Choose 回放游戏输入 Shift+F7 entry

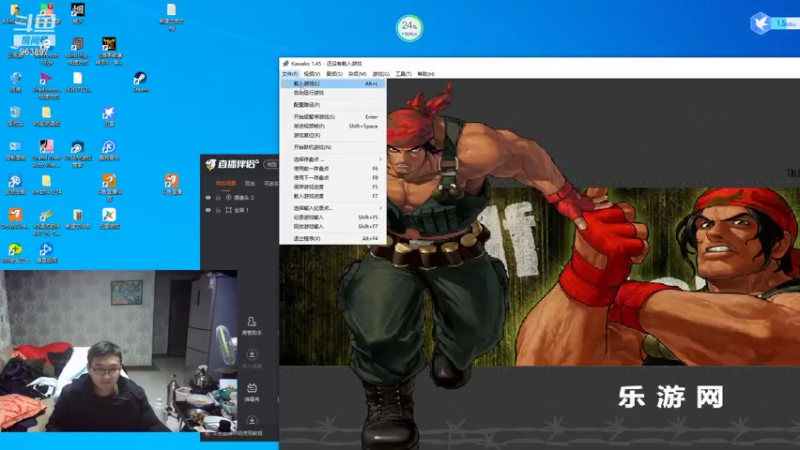pos(333,227)
